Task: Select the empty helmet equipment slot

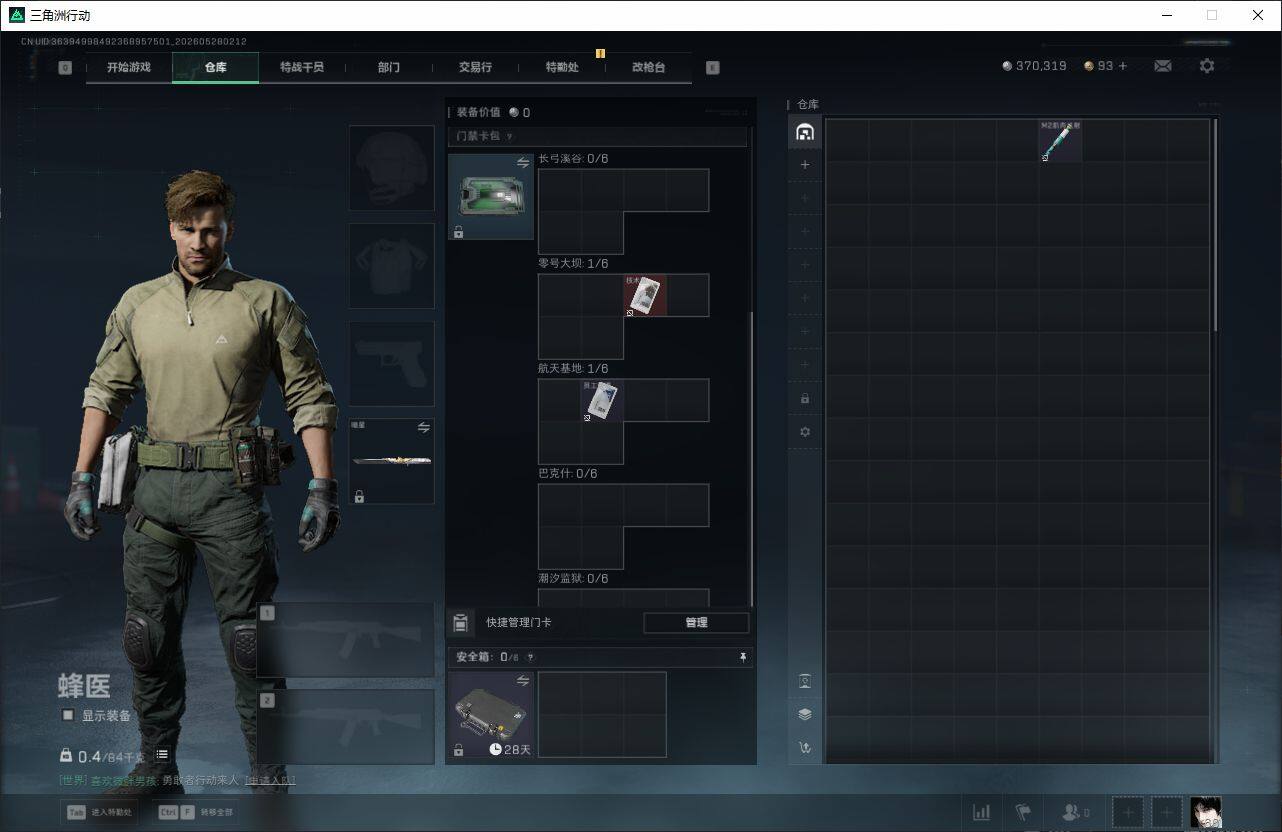Action: 391,168
